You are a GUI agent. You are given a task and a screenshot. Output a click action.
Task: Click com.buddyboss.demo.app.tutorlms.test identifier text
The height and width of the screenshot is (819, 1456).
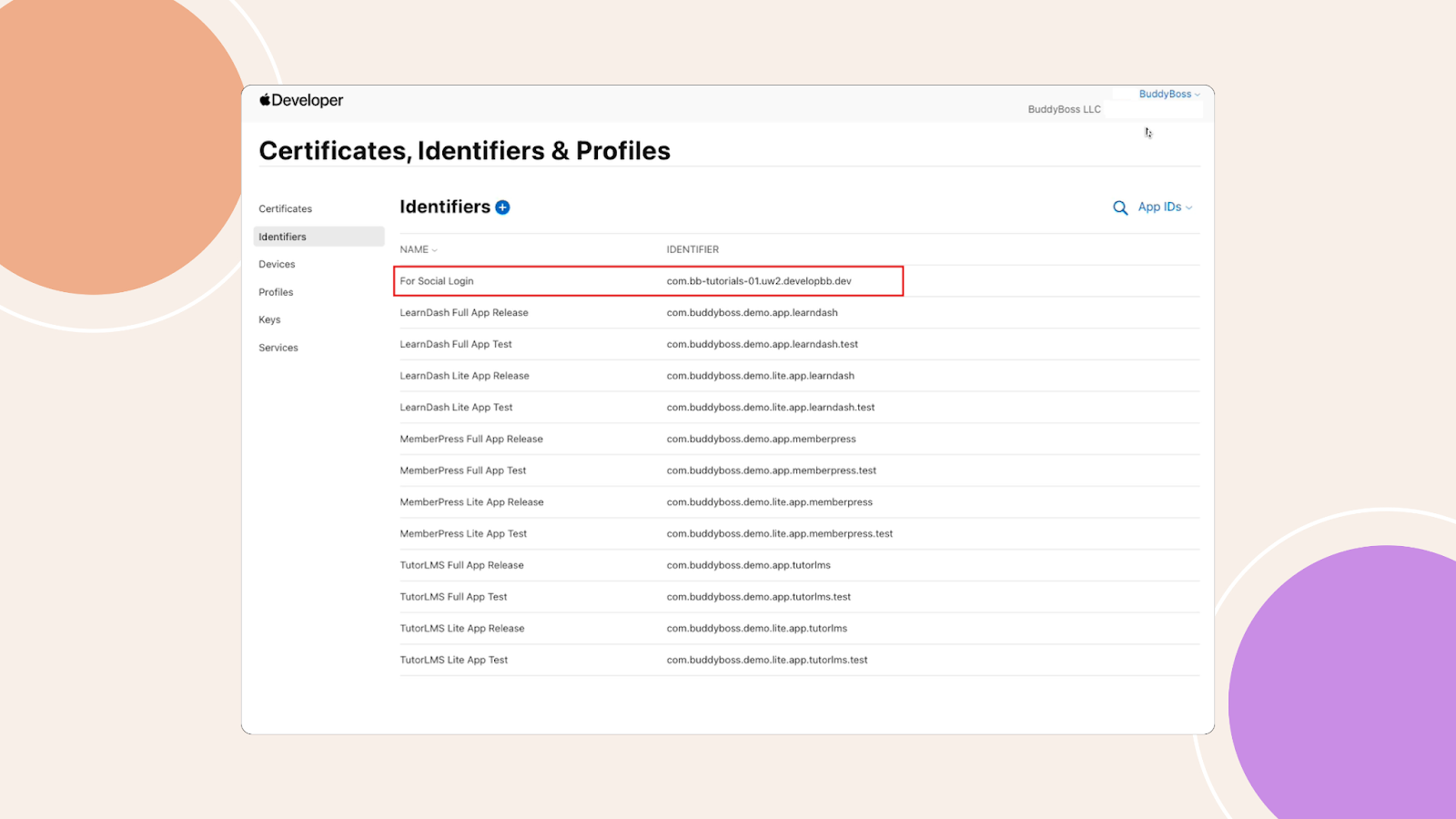pos(759,598)
